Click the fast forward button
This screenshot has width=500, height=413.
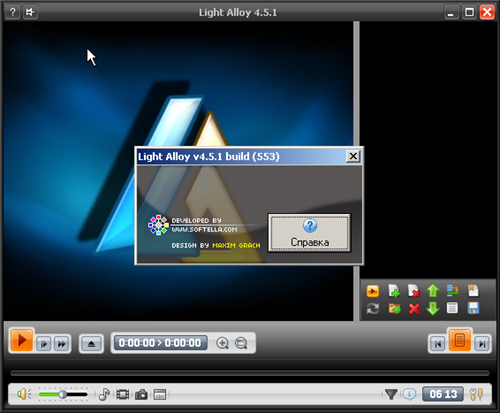point(61,344)
